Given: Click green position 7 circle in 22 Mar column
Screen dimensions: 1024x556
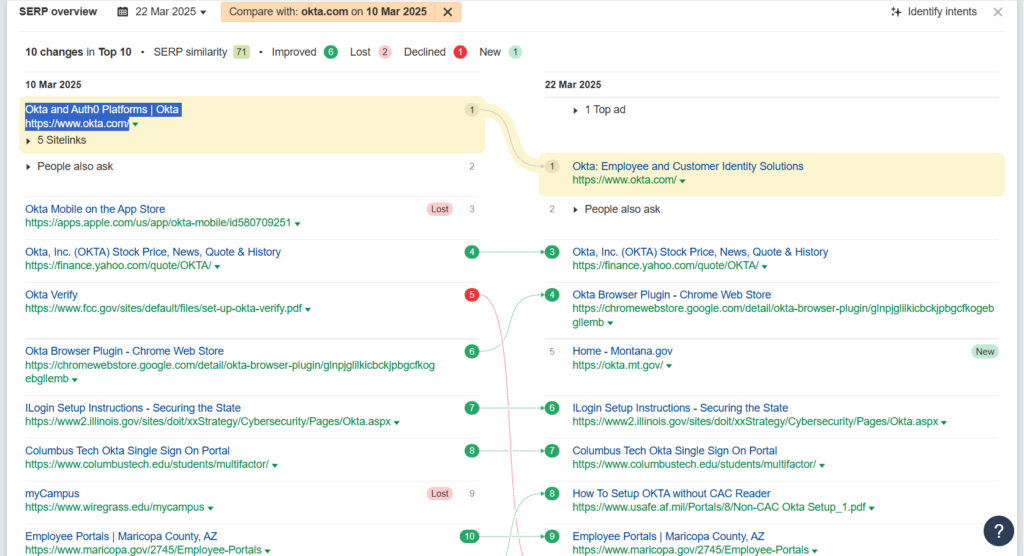Looking at the screenshot, I should (x=552, y=451).
